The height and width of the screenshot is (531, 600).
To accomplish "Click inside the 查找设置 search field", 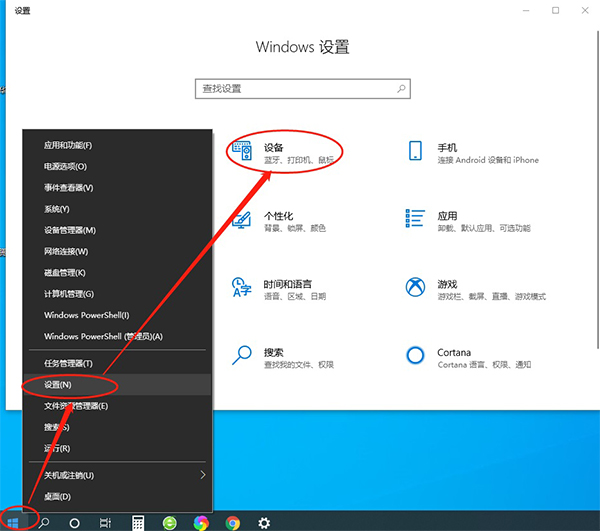I will point(303,89).
